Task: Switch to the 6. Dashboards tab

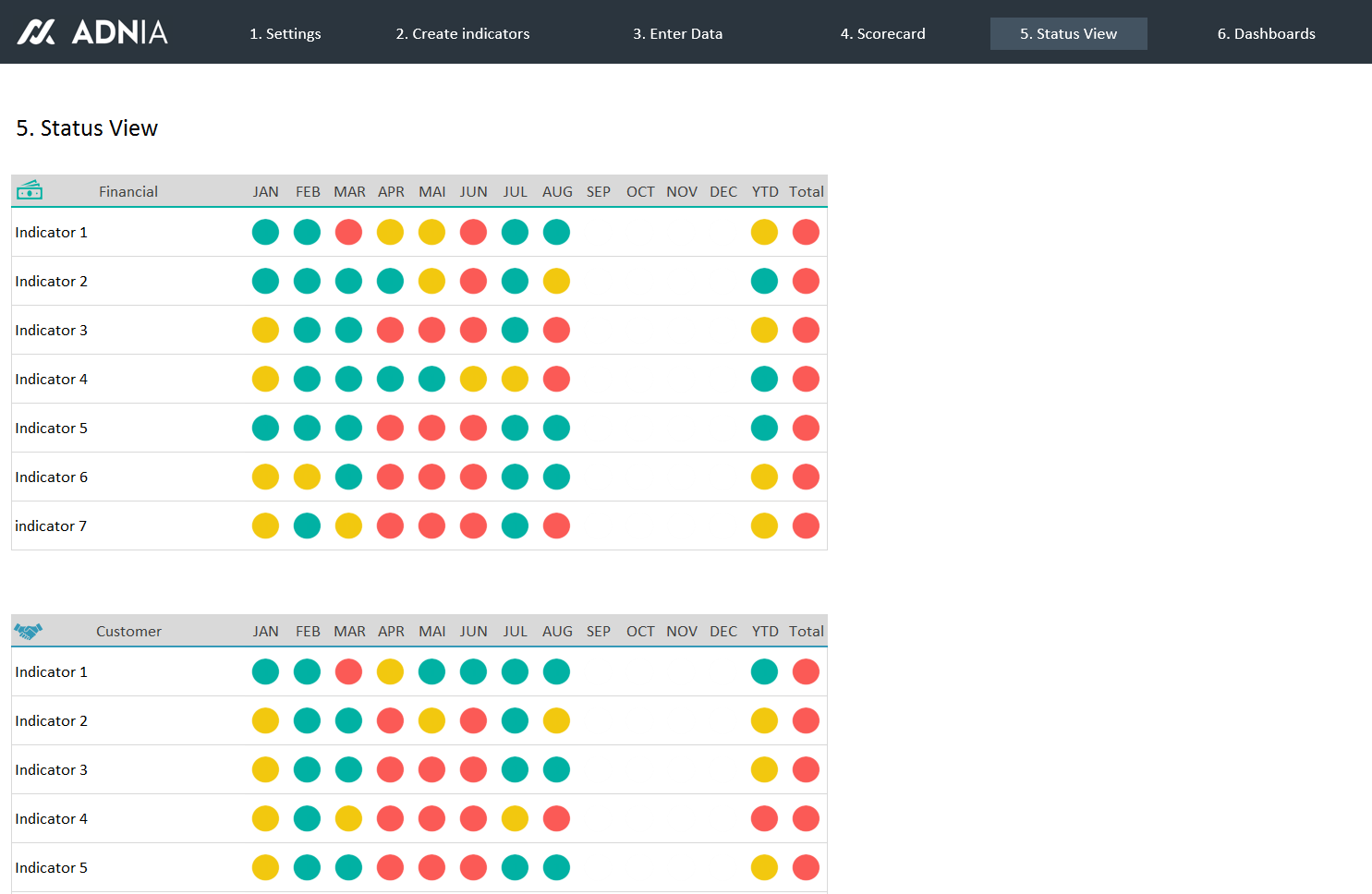Action: [x=1266, y=33]
